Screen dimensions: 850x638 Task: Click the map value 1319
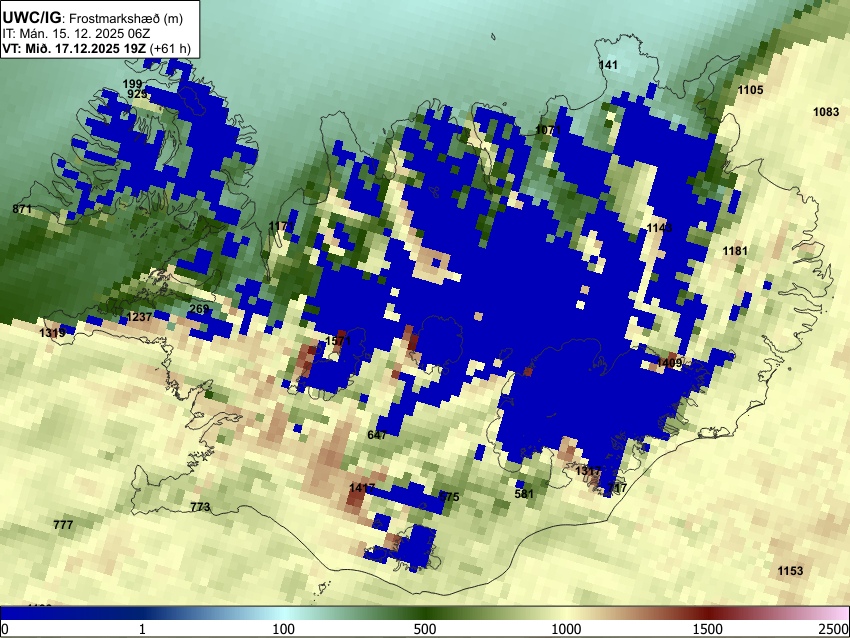coord(53,333)
